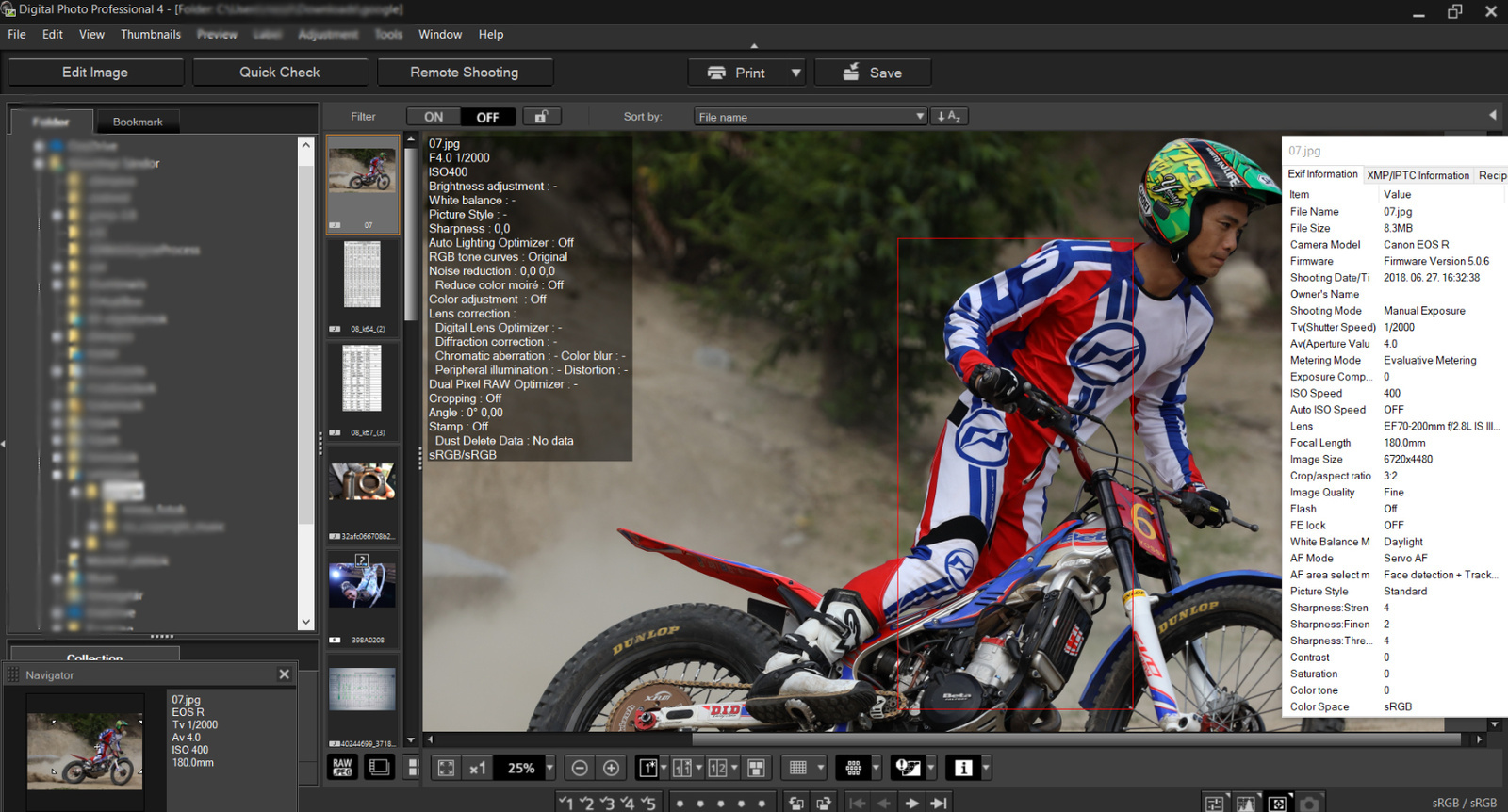
Task: Open the Edit menu
Action: click(x=53, y=34)
